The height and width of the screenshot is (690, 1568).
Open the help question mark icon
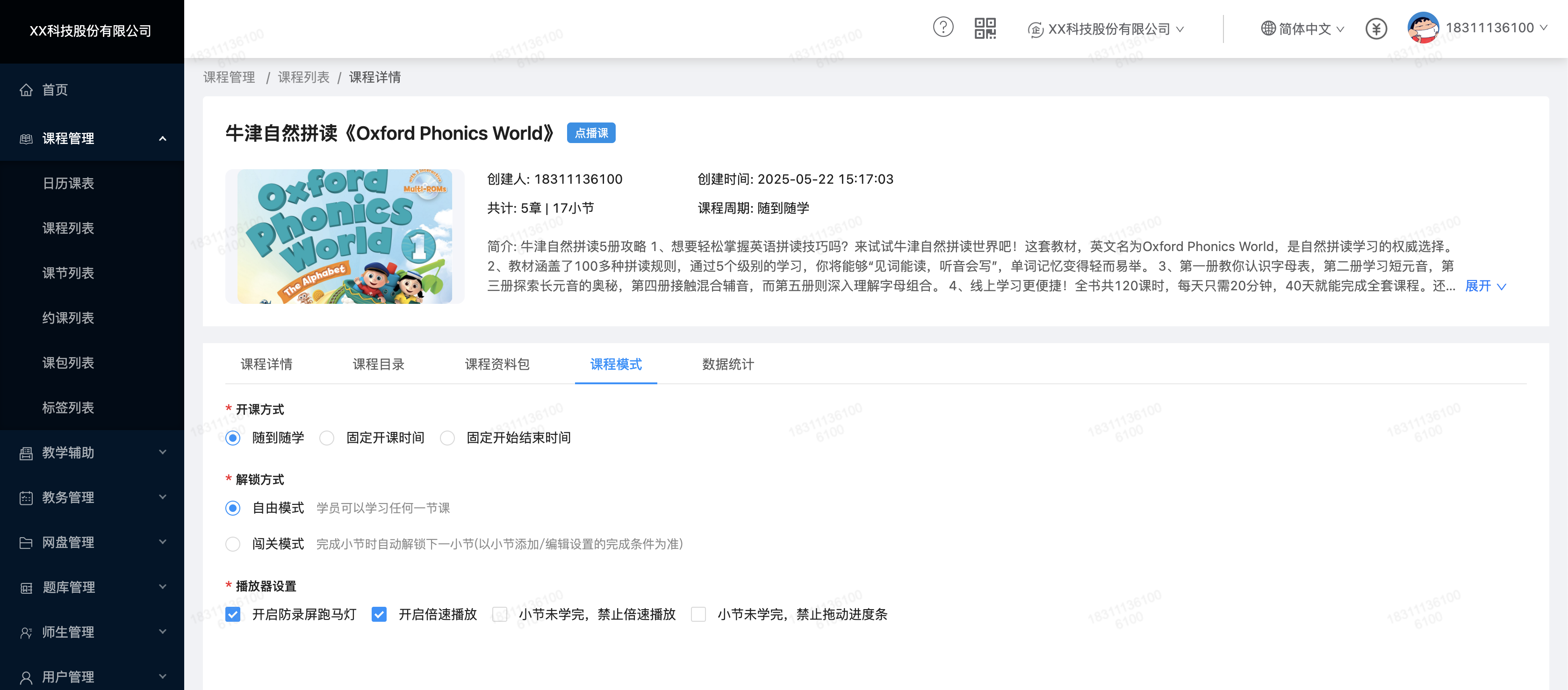[943, 28]
